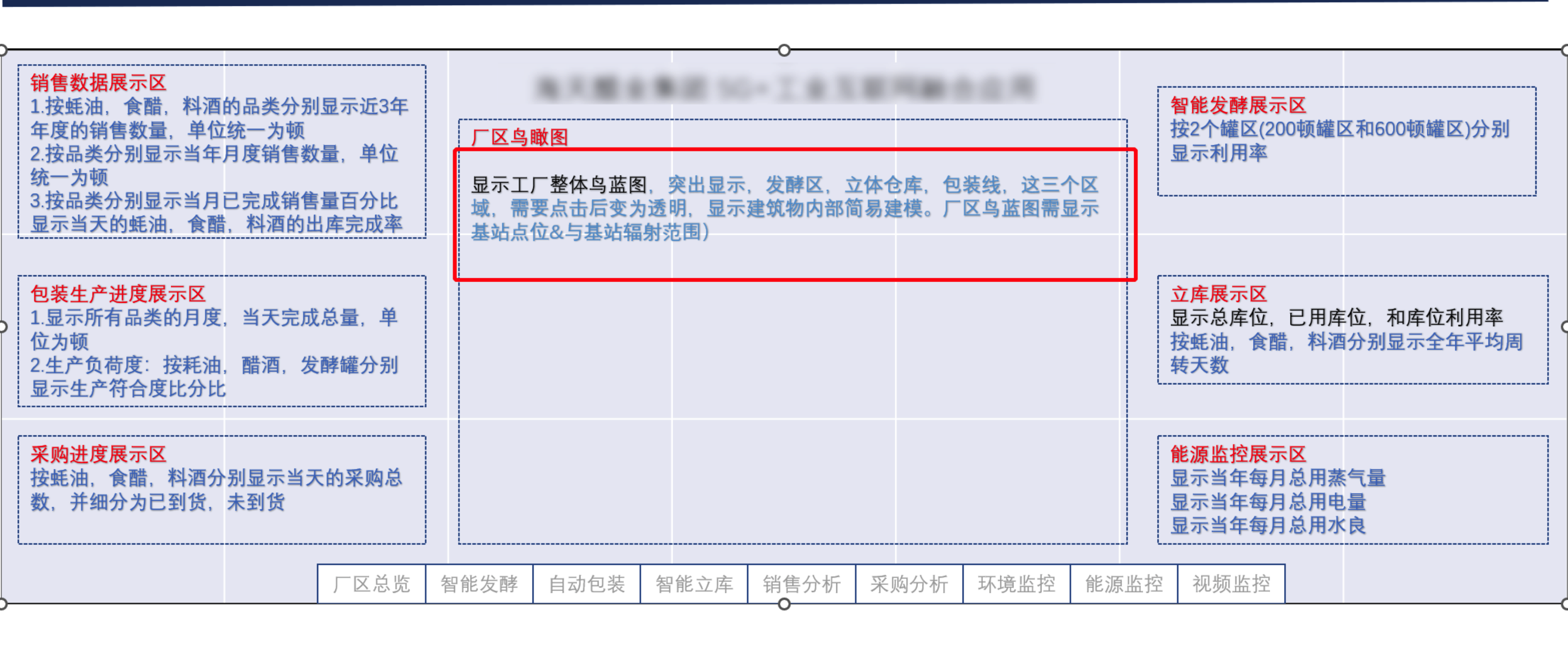
Task: Select the 销售数据展示区 text box
Action: click(x=221, y=152)
